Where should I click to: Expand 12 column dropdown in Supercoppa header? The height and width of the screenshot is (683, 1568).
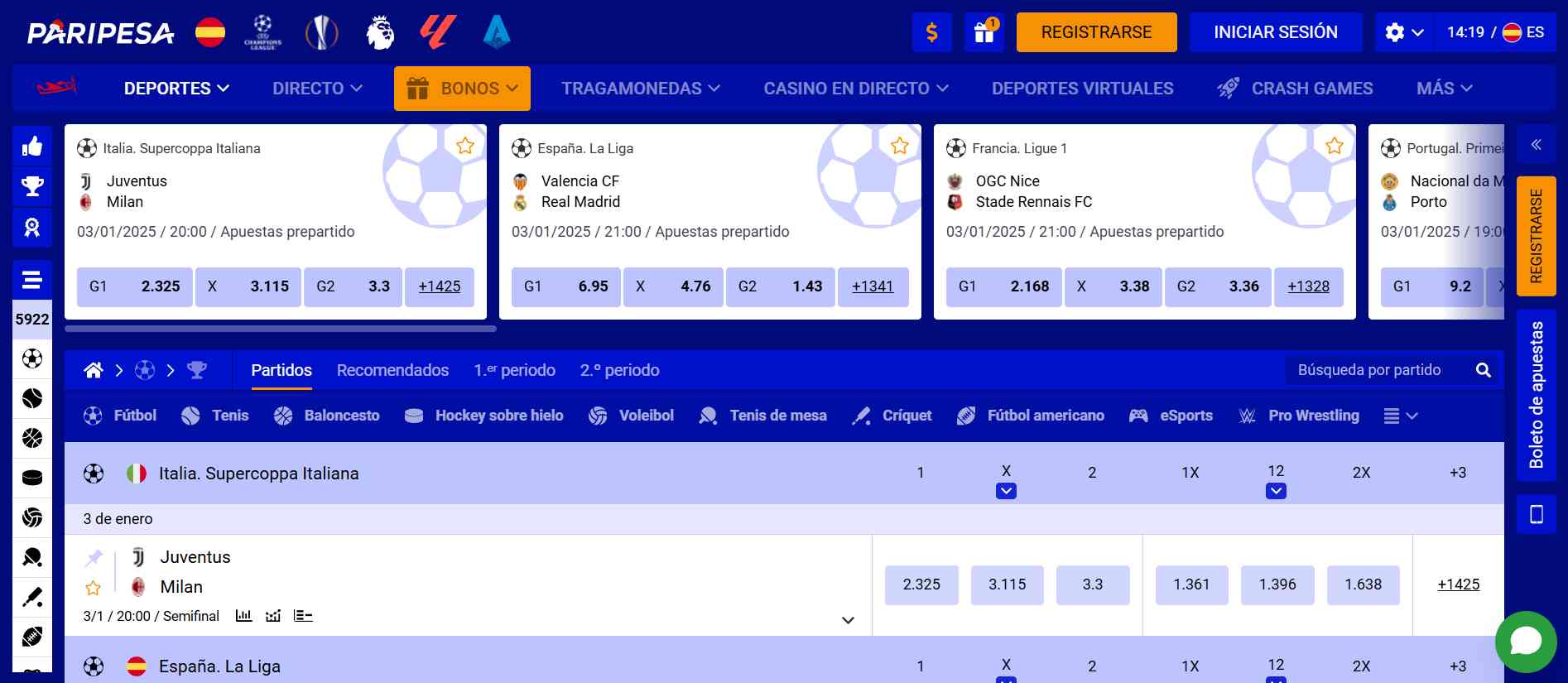point(1276,491)
